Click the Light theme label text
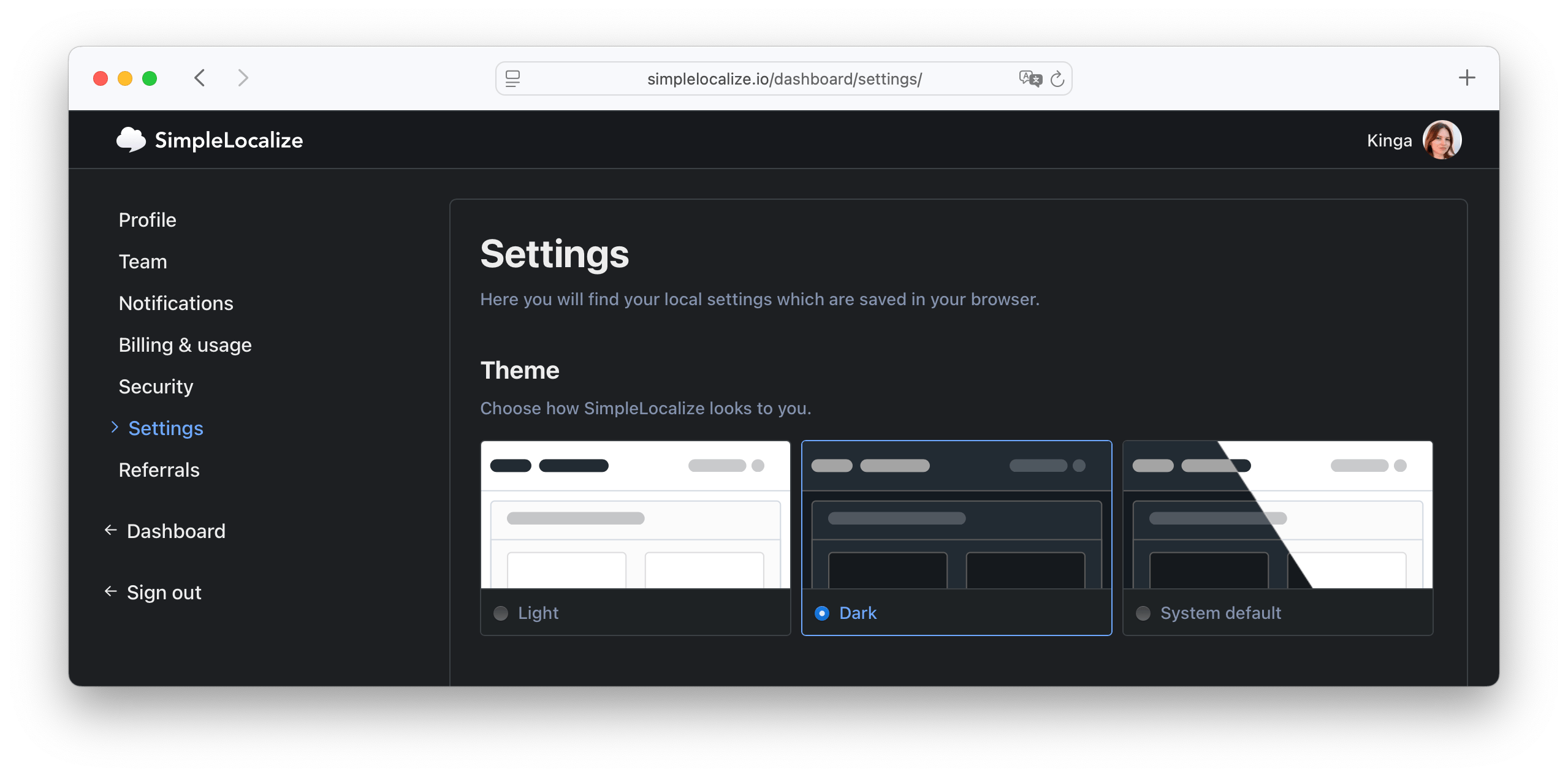The image size is (1568, 777). point(538,613)
